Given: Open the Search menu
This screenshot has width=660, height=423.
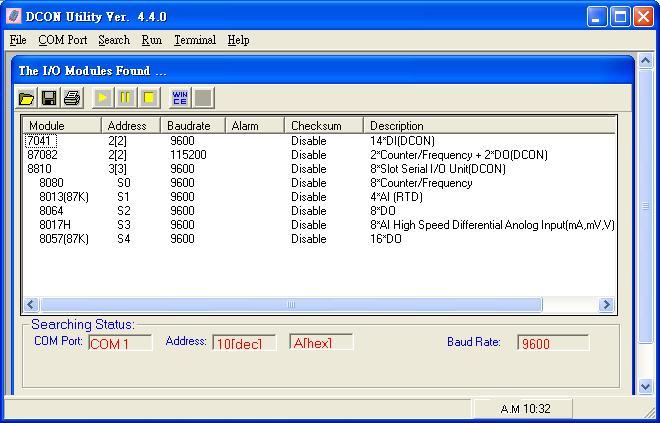Looking at the screenshot, I should (114, 40).
